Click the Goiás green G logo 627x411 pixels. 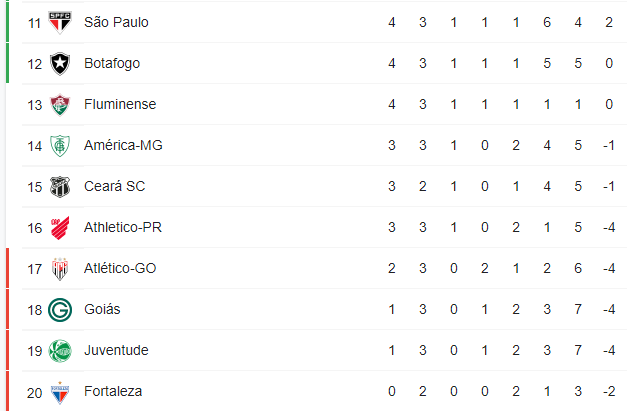pos(60,310)
